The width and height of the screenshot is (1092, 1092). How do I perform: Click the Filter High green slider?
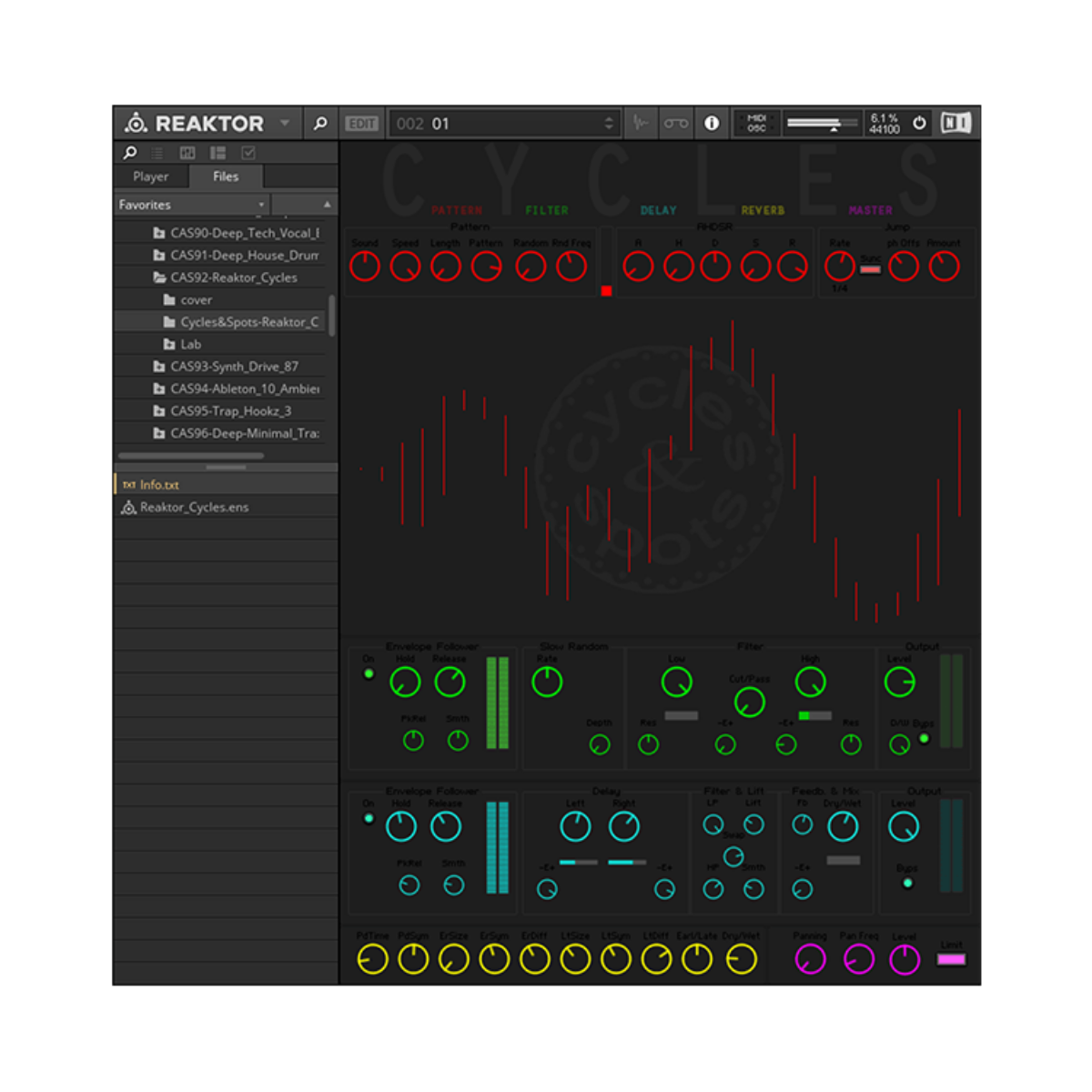click(x=814, y=716)
